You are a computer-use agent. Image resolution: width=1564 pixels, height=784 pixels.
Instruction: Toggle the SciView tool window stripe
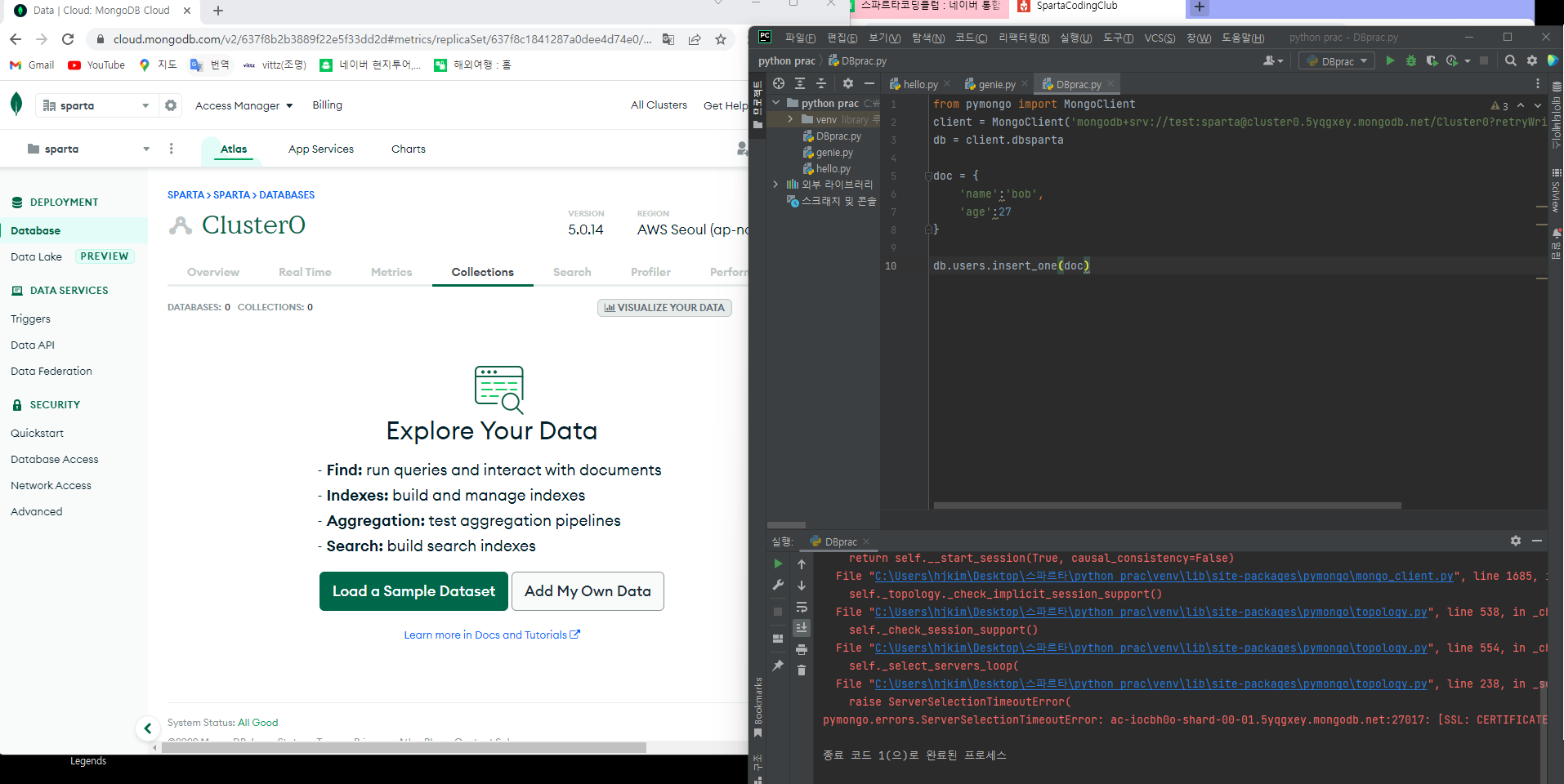coord(1556,192)
